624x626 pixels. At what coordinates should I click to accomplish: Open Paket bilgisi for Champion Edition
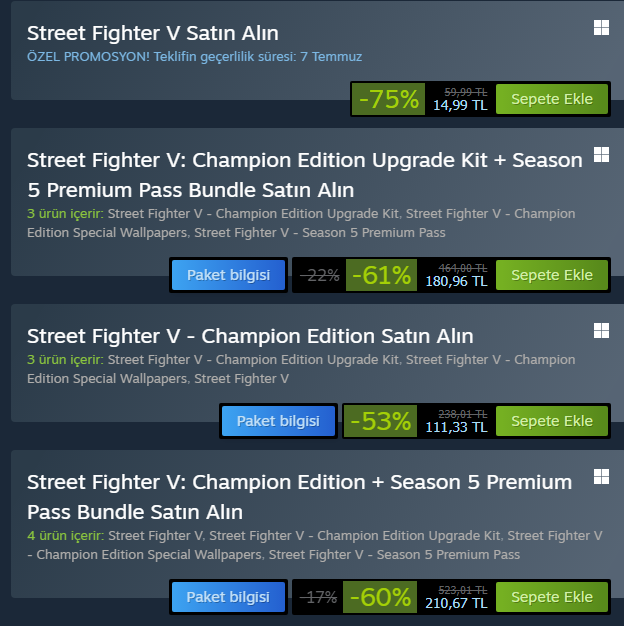(x=278, y=421)
